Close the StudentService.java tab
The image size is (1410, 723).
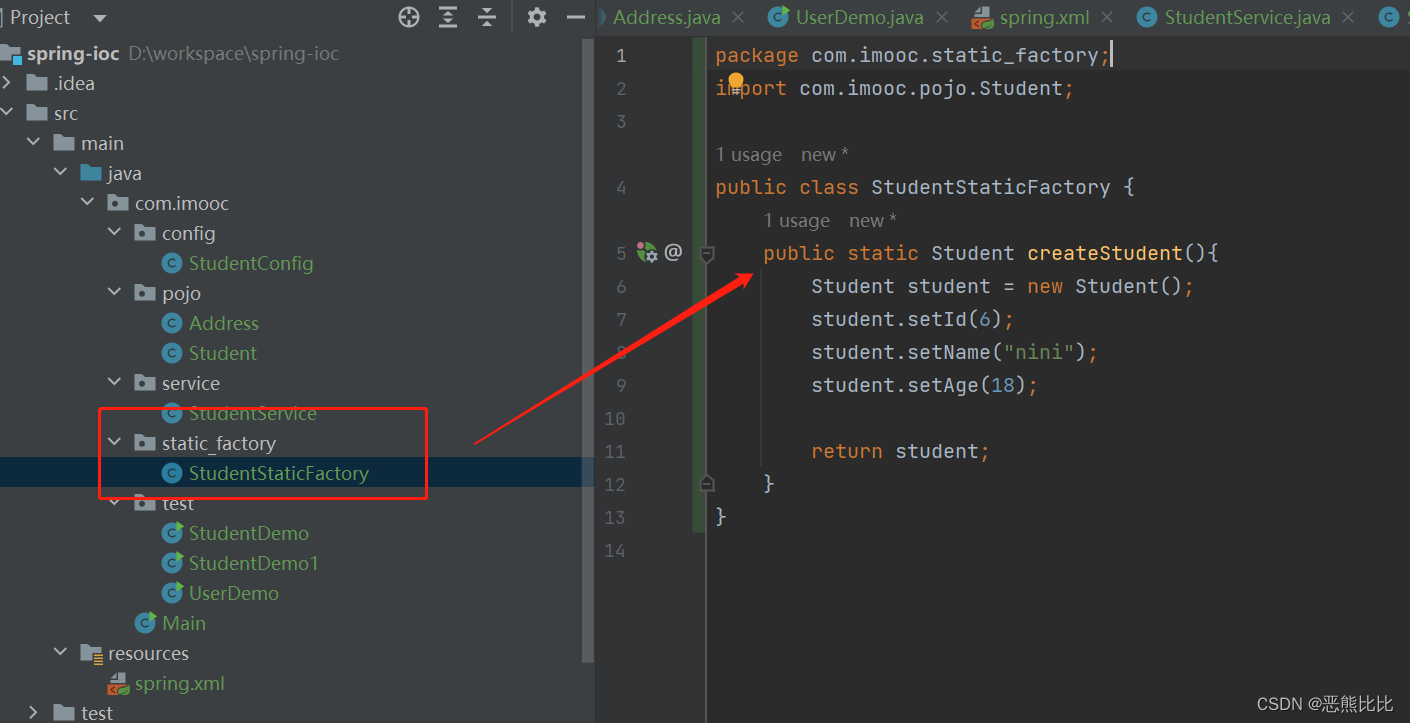pos(1349,17)
